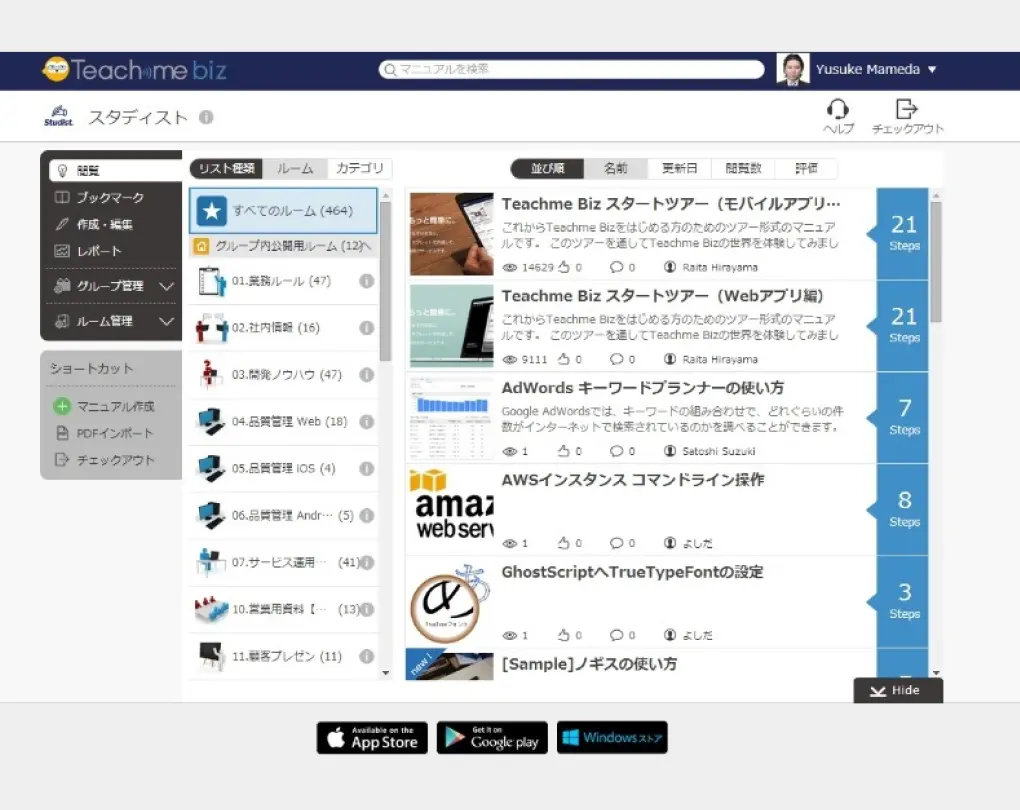Select the ルーム list type toggle
This screenshot has height=810, width=1020.
click(295, 169)
